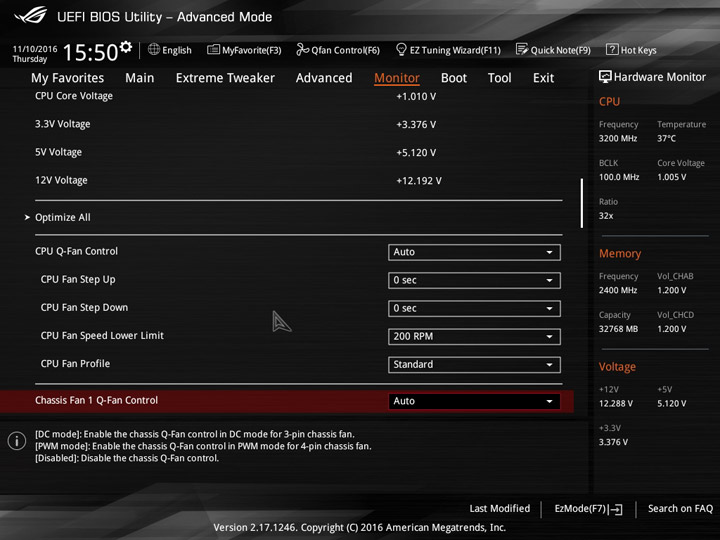Click the Quick Note notepad icon

coord(522,49)
